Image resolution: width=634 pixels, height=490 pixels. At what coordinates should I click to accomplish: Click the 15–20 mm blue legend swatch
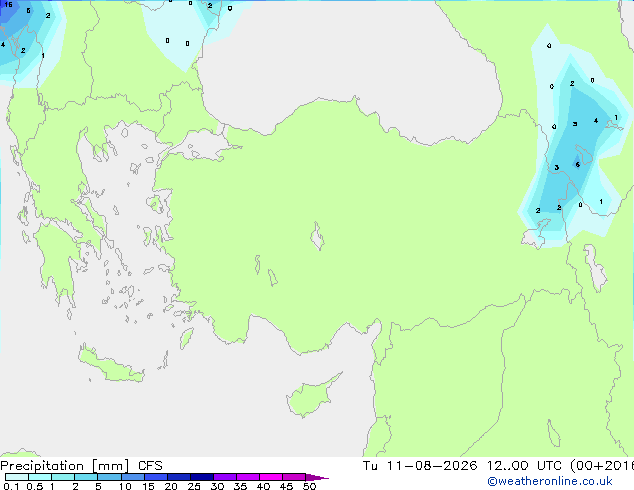pyautogui.click(x=156, y=477)
